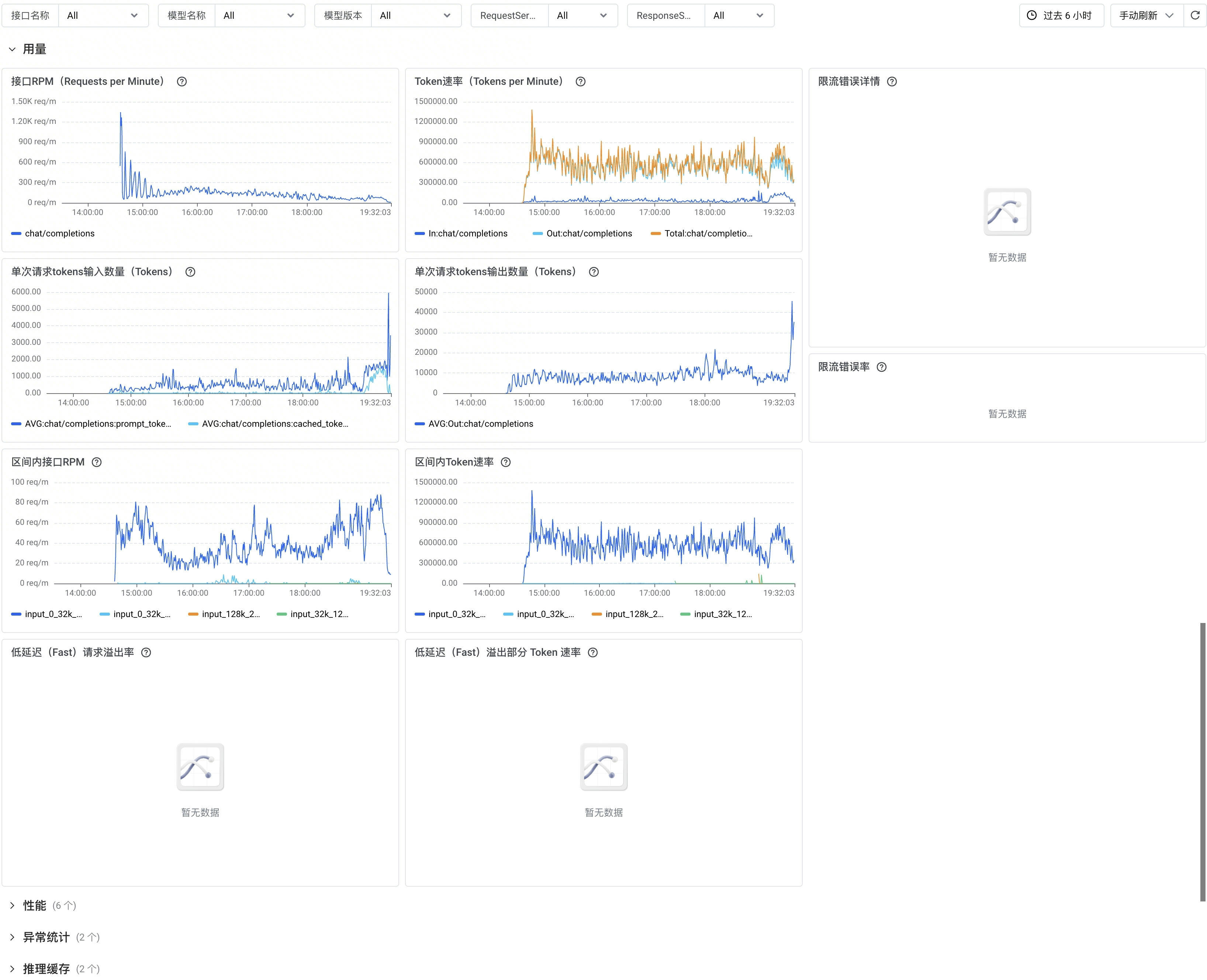Toggle Out:chat/completions series in Token速率 legend
The height and width of the screenshot is (980, 1207).
582,233
